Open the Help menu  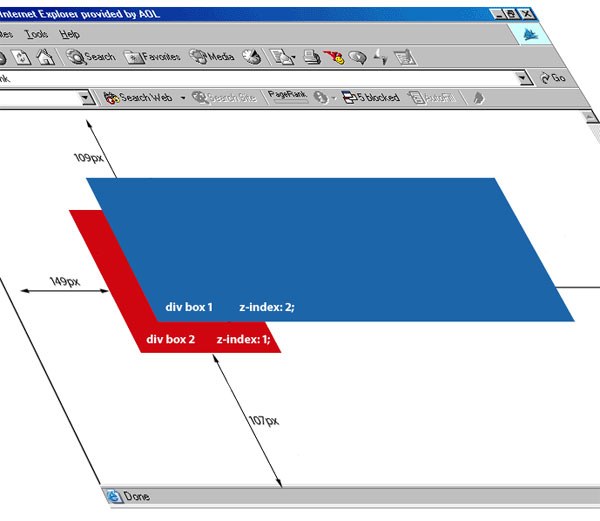coord(69,34)
